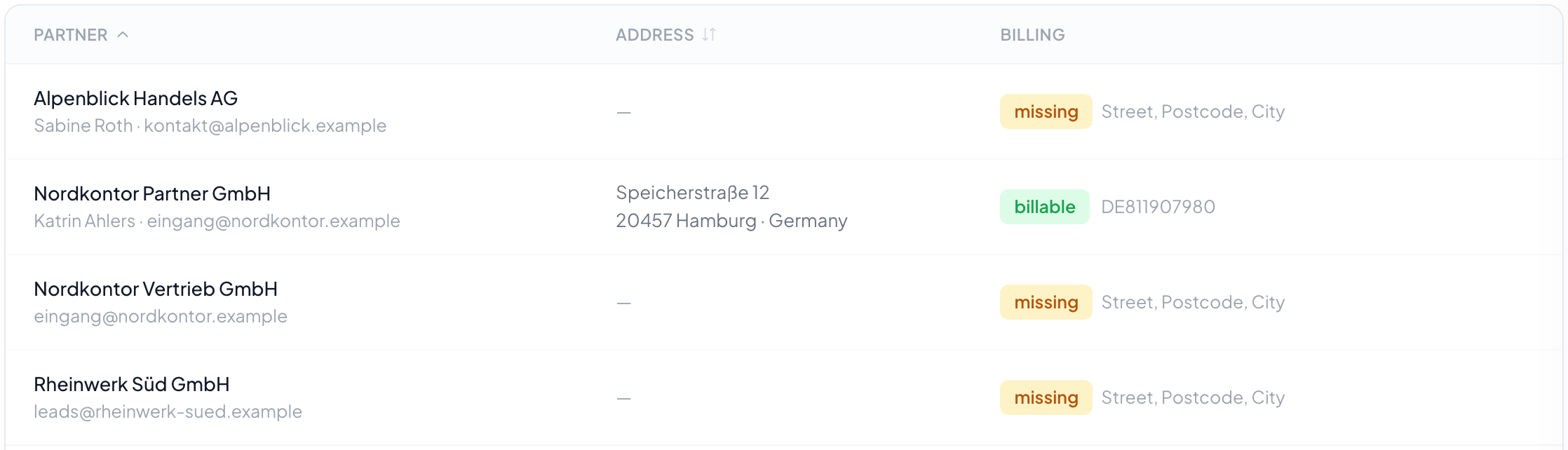Click the missing badge for Rheinwerk Süd GmbH

coord(1046,397)
